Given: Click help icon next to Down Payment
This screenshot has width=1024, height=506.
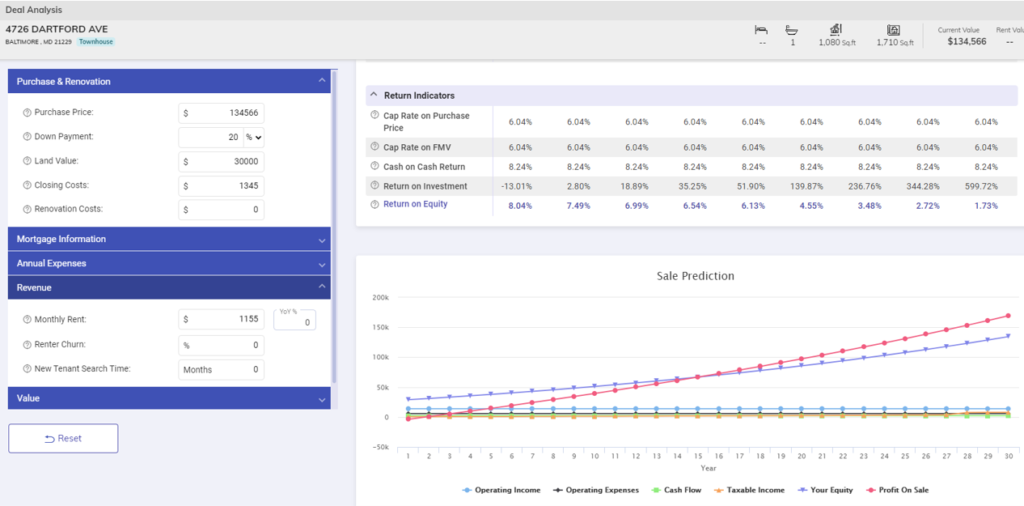Looking at the screenshot, I should tap(27, 137).
